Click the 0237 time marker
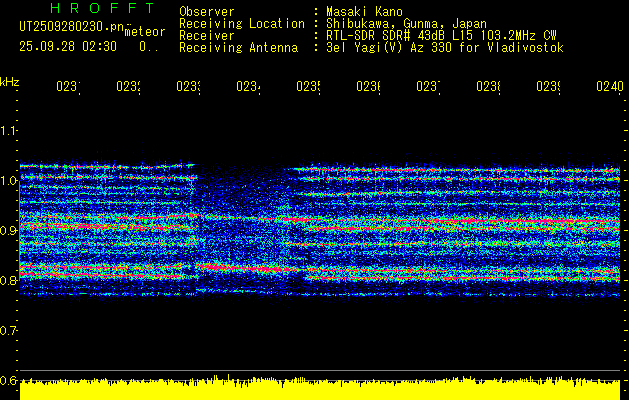Viewport: 629px width, 400px height. 428,87
